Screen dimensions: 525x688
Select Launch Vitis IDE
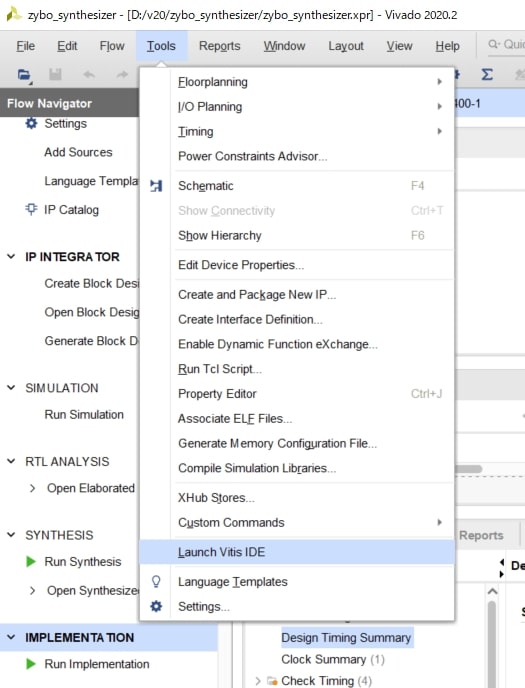[297, 552]
